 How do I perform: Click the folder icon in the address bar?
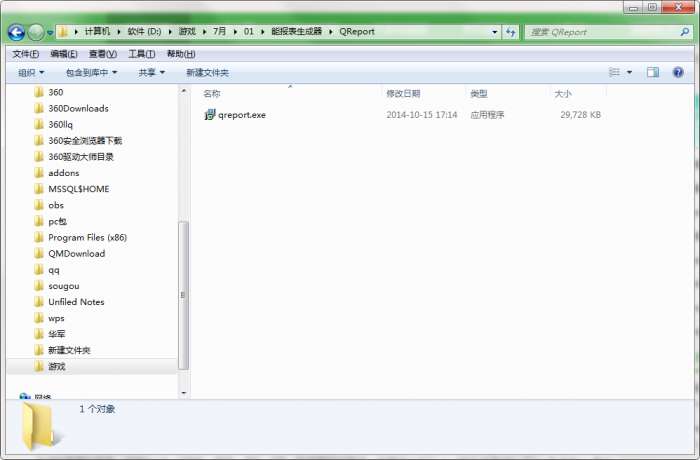[x=63, y=32]
